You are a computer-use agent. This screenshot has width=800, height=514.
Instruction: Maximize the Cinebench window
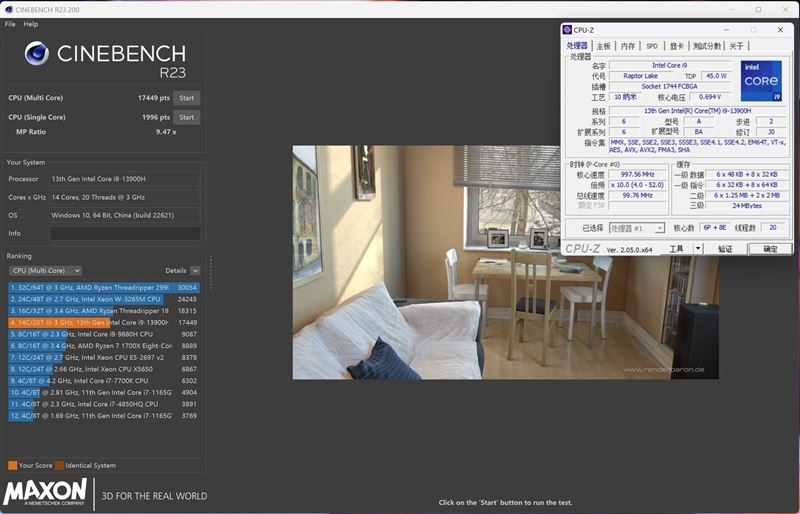pos(759,9)
